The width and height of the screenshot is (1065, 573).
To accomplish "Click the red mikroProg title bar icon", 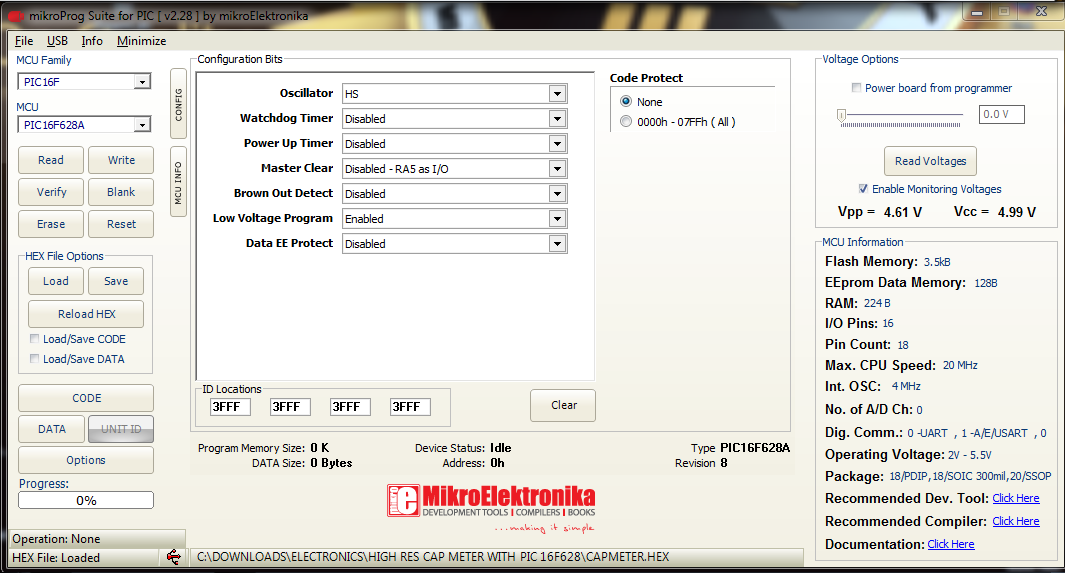I will click(15, 16).
